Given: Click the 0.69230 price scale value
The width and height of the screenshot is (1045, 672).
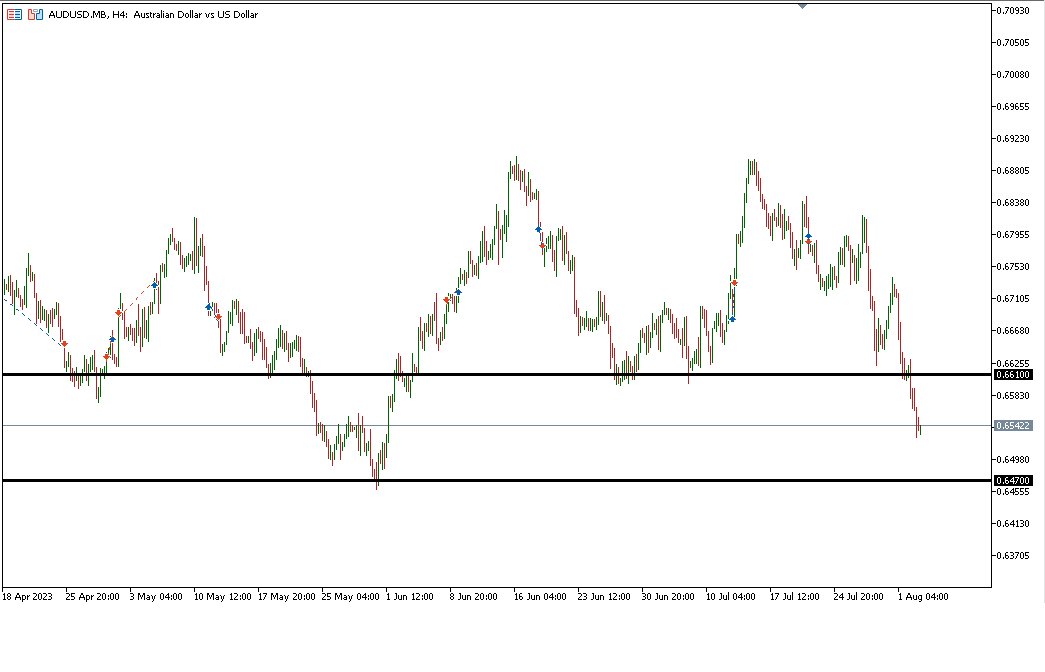Looking at the screenshot, I should (1012, 139).
